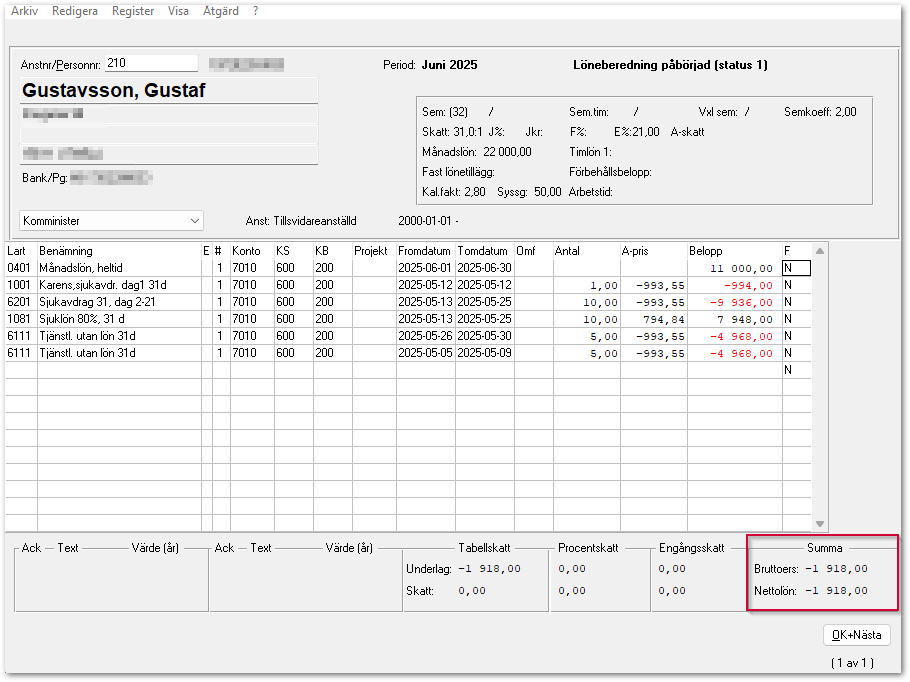Click the Antal cell for Sjukavdrag 31

[586, 302]
